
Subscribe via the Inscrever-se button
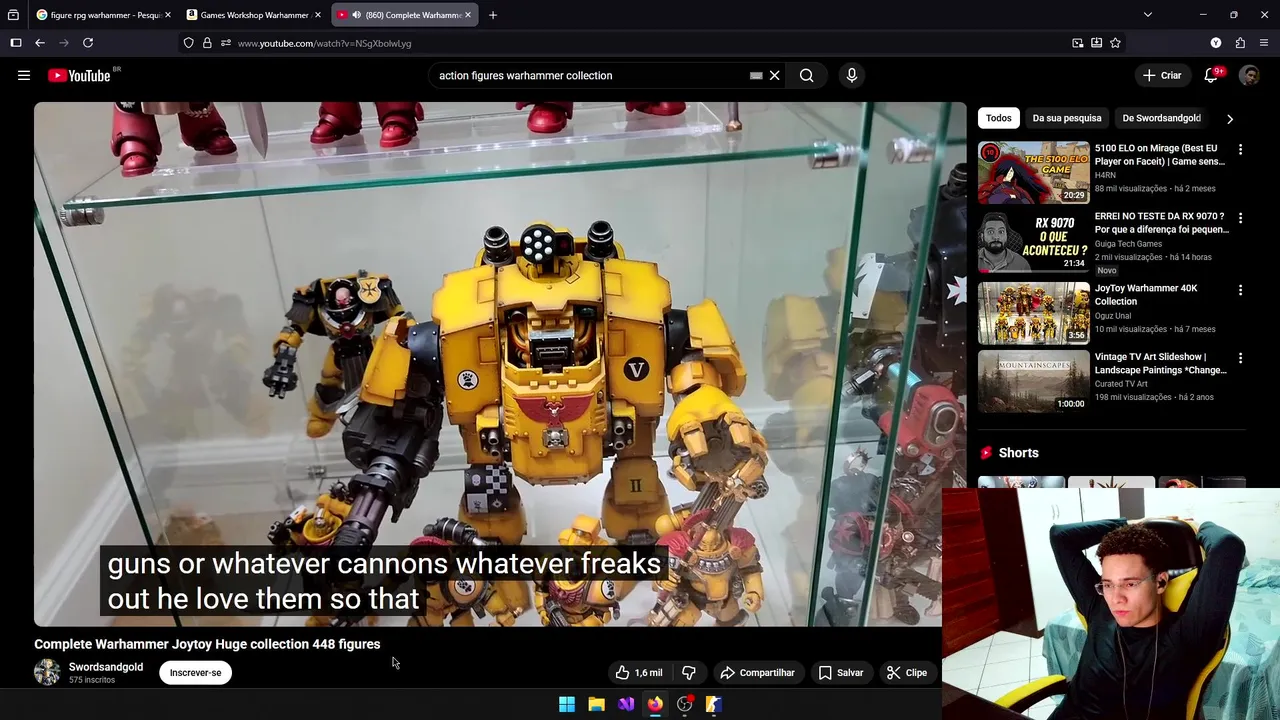[x=195, y=673]
